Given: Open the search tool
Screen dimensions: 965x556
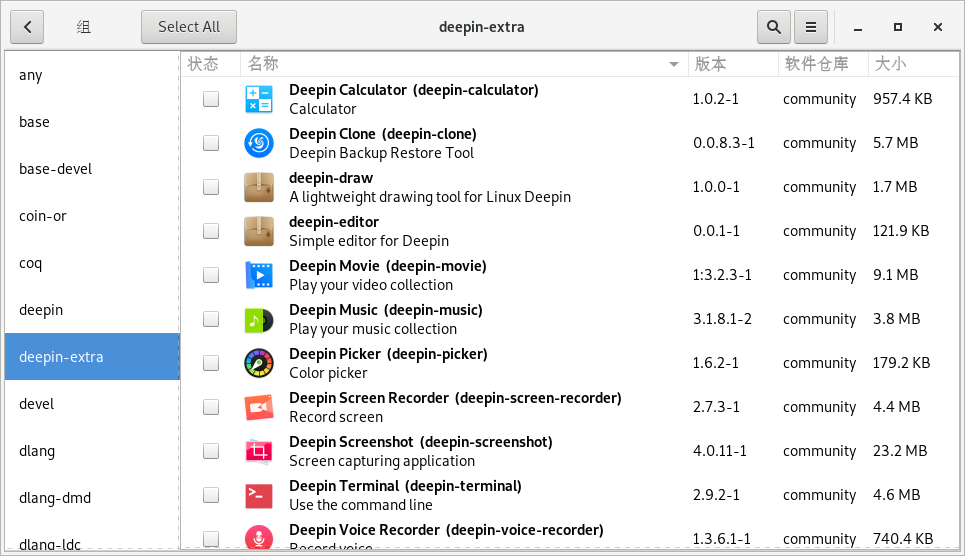Looking at the screenshot, I should click(x=774, y=27).
